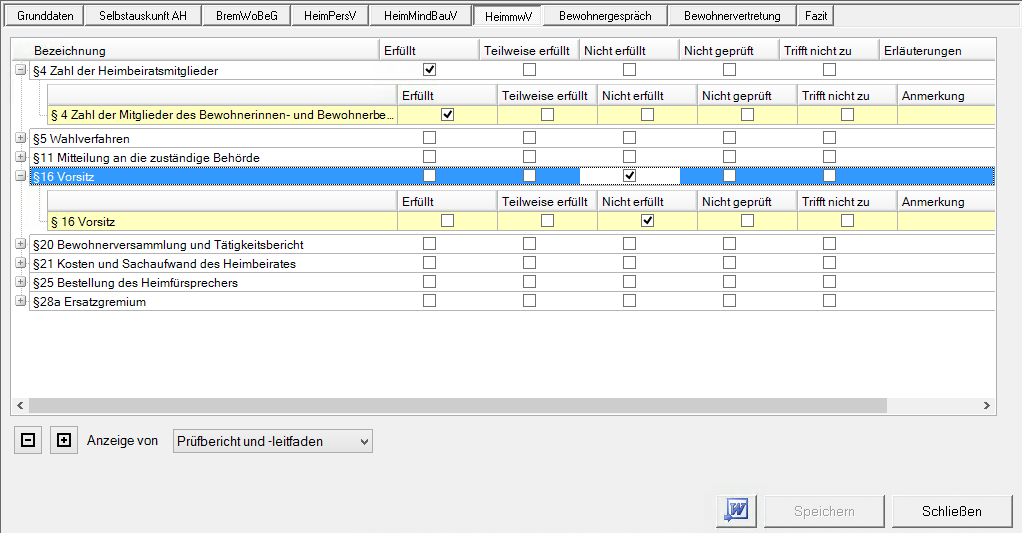Expand the §5 Wahlverfahren row
1022x533 pixels.
(x=21, y=138)
